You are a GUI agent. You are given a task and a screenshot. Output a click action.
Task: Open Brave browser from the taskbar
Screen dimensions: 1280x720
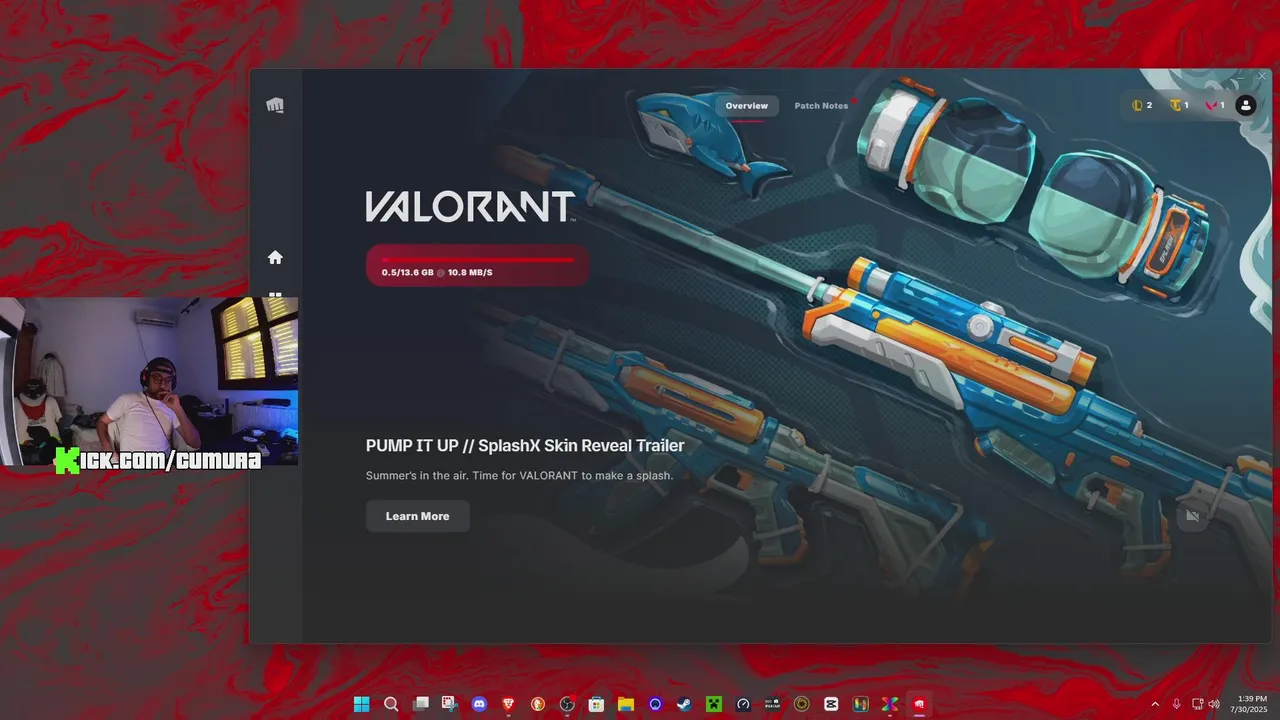pos(508,704)
